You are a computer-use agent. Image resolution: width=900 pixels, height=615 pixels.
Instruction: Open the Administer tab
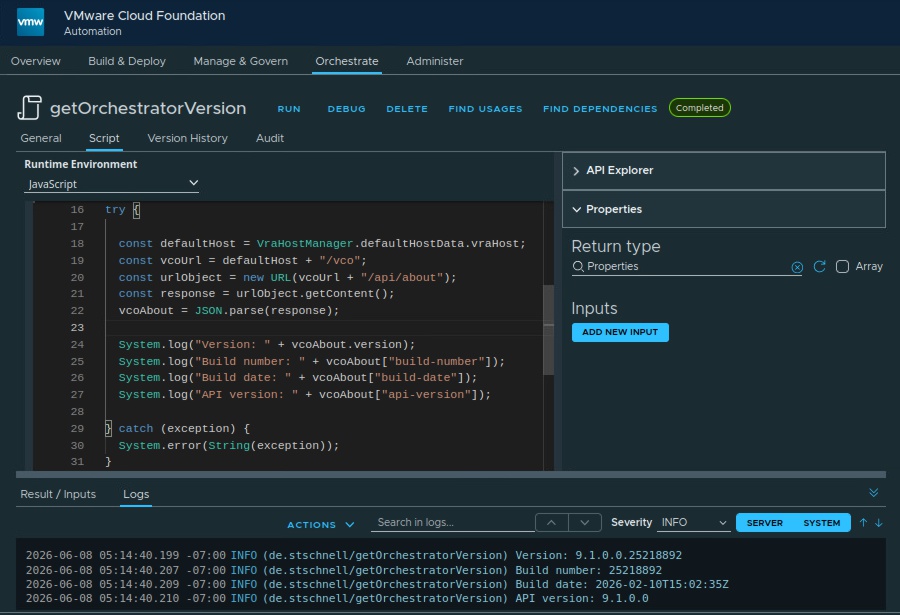click(x=435, y=61)
